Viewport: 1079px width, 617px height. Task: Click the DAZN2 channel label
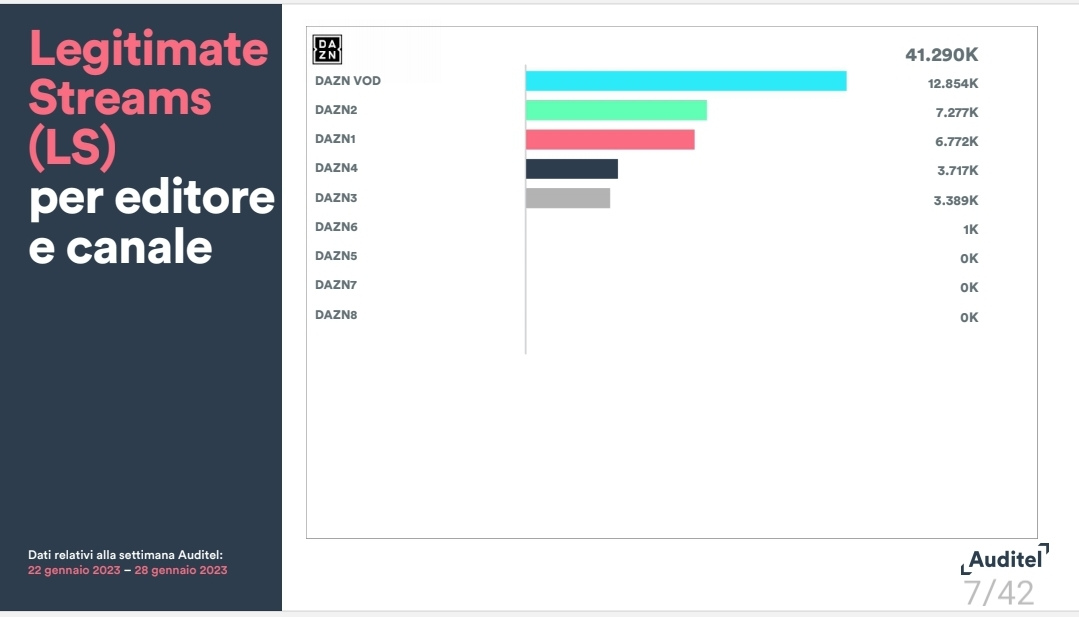coord(336,110)
